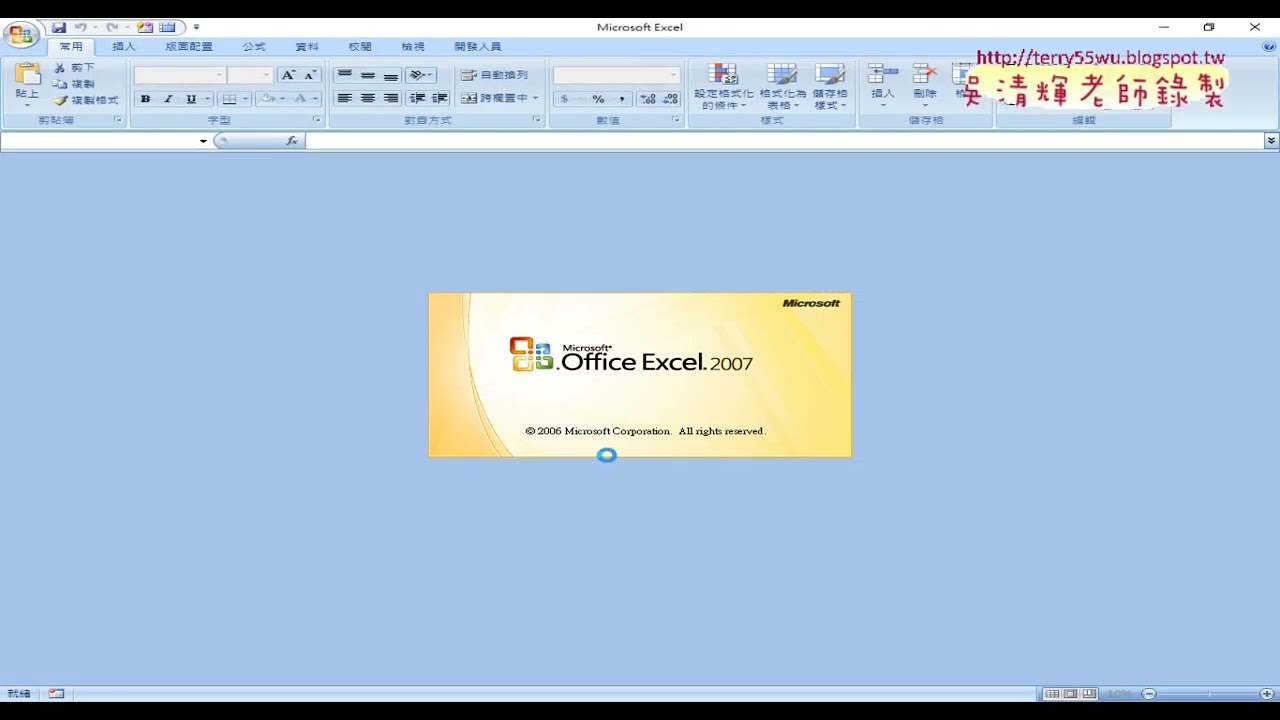Click the 刪除 cells button
This screenshot has height=720, width=1280.
[x=925, y=86]
